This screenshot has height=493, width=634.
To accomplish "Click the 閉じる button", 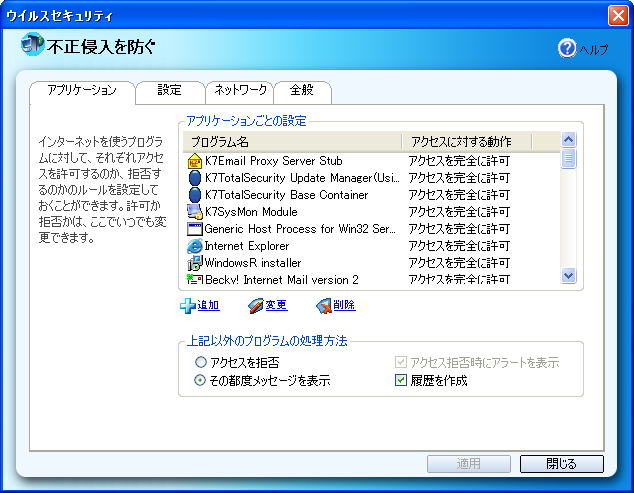I will [x=562, y=463].
